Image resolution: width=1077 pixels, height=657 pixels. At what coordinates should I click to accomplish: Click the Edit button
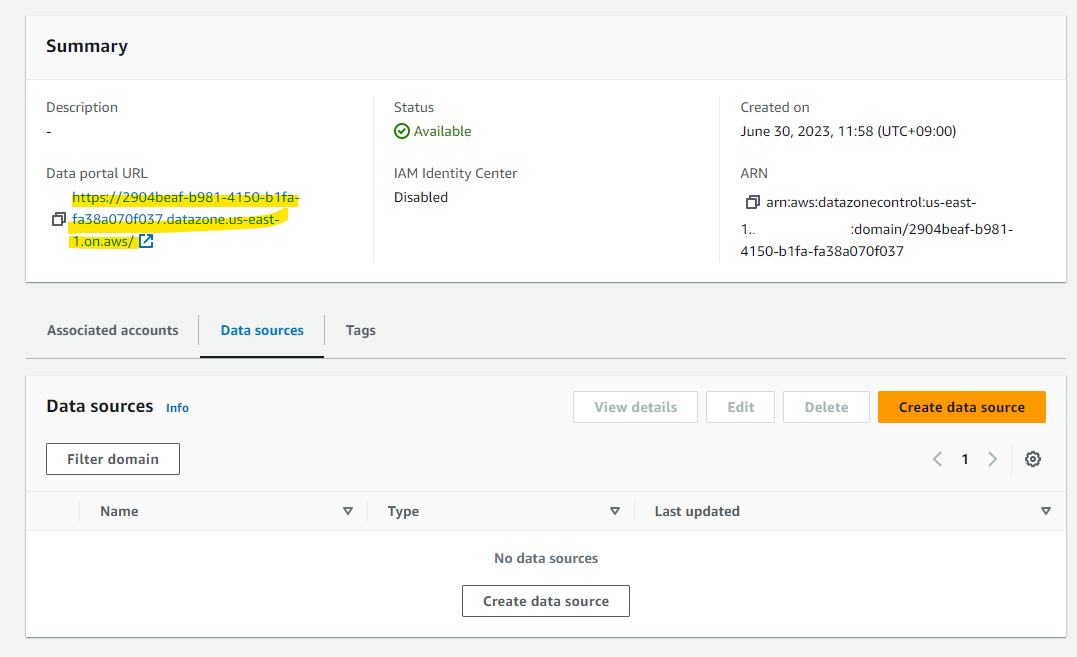(x=740, y=407)
